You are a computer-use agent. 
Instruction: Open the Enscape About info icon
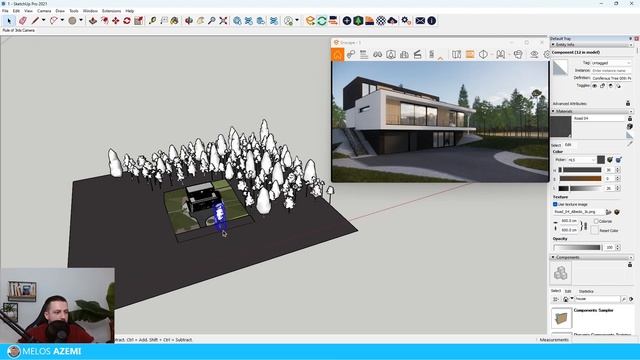[431, 20]
